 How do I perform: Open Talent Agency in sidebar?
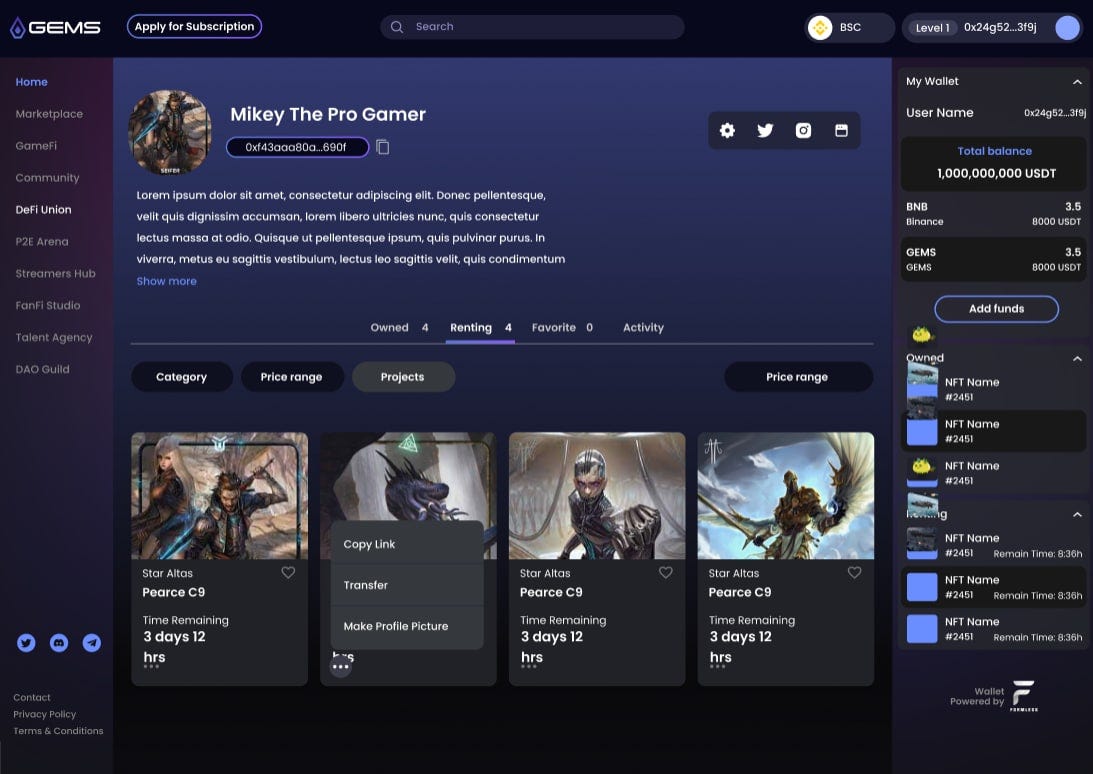click(x=54, y=337)
